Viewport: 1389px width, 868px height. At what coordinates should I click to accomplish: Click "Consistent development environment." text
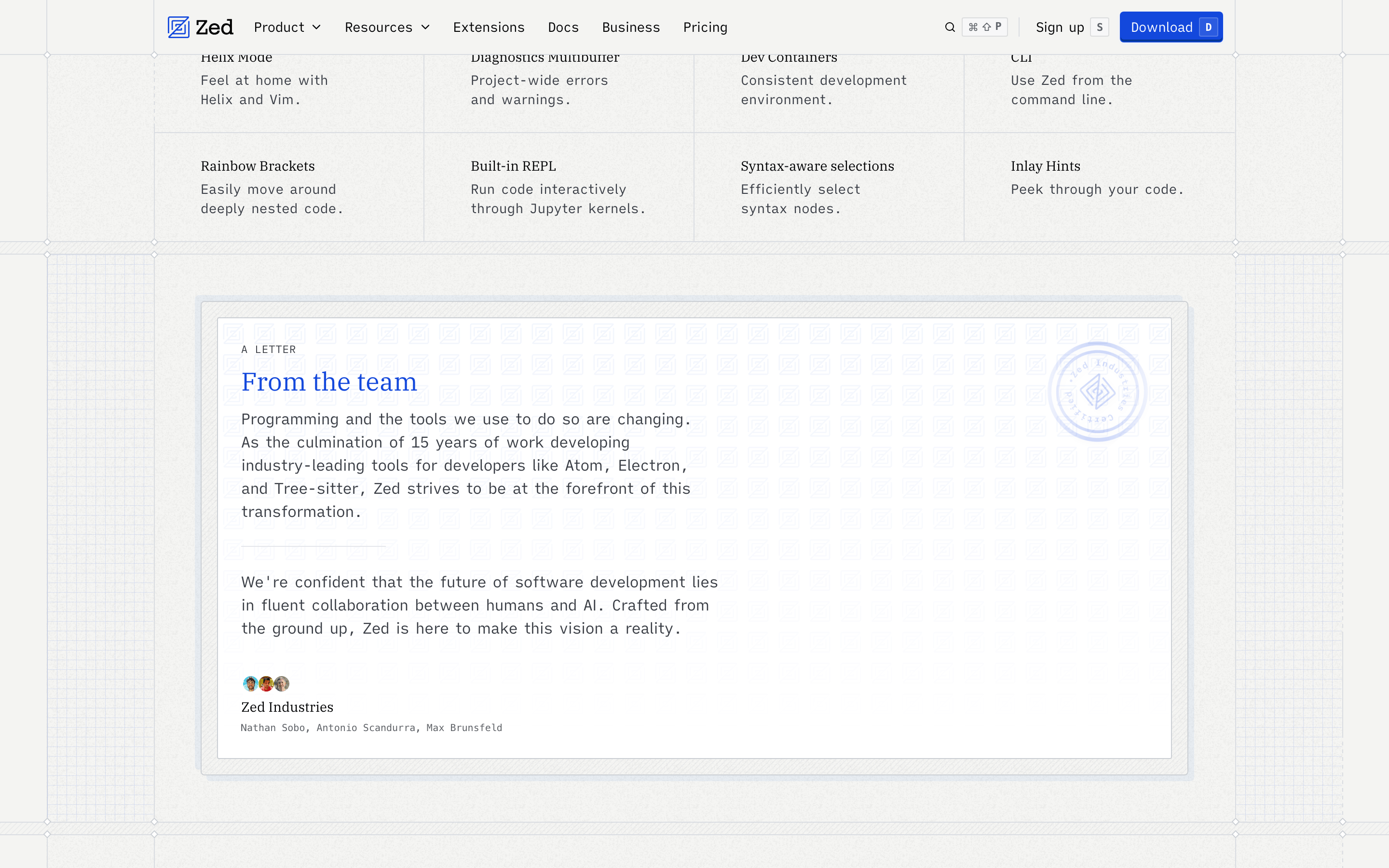pyautogui.click(x=824, y=90)
